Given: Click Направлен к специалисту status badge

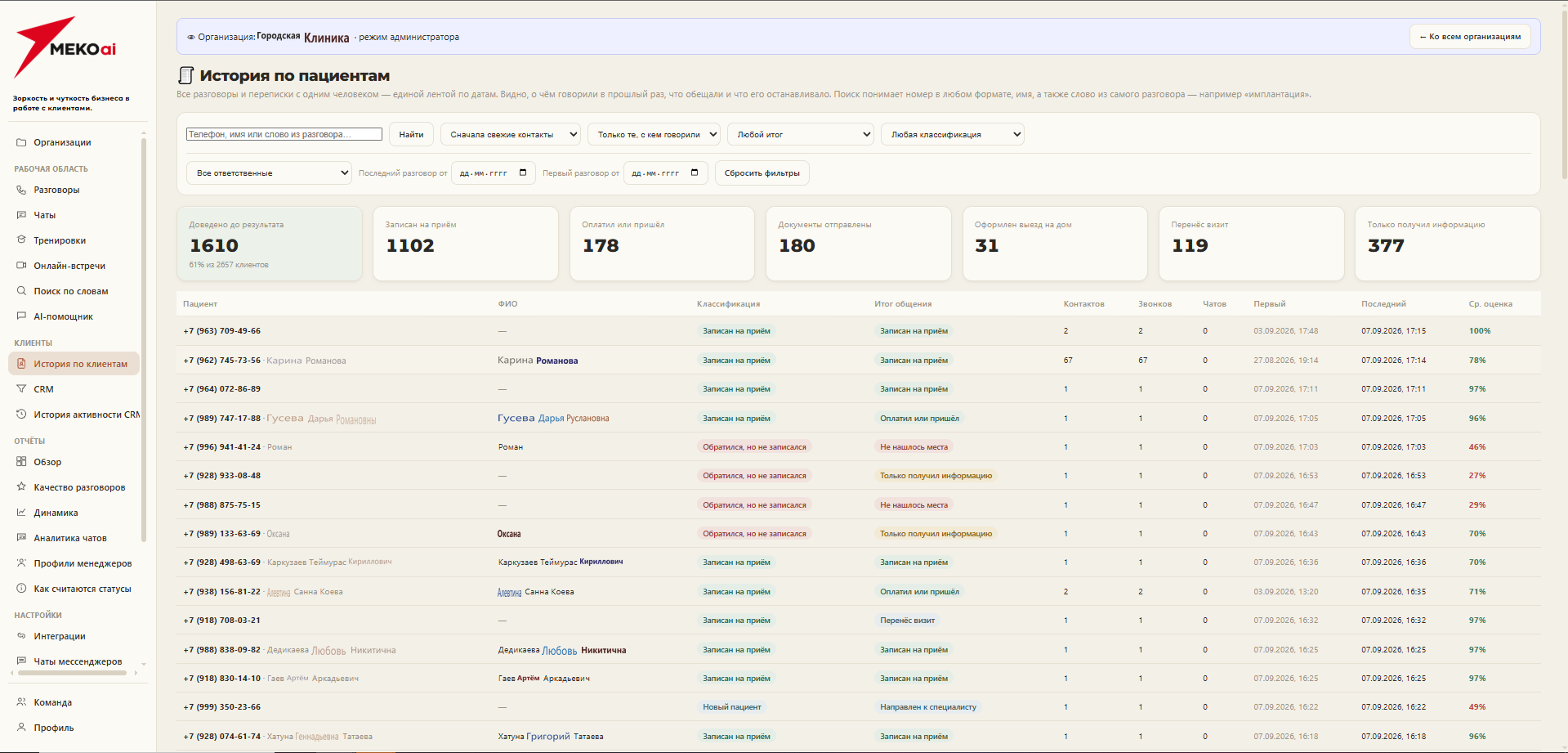Looking at the screenshot, I should (x=927, y=707).
